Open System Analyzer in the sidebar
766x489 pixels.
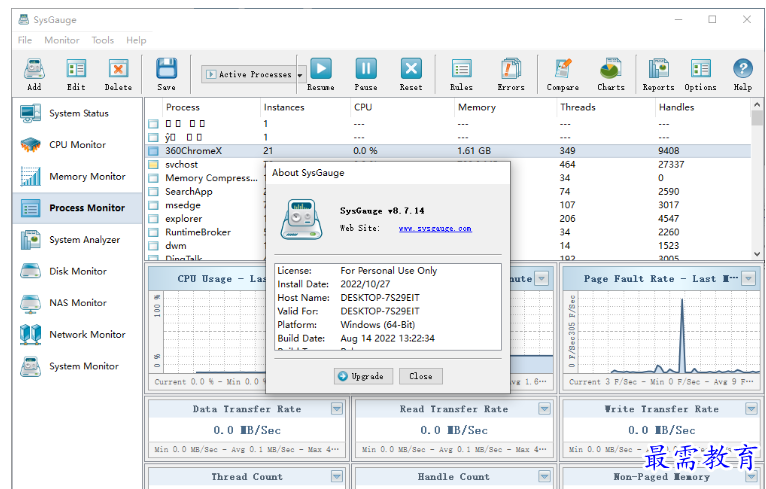click(78, 239)
